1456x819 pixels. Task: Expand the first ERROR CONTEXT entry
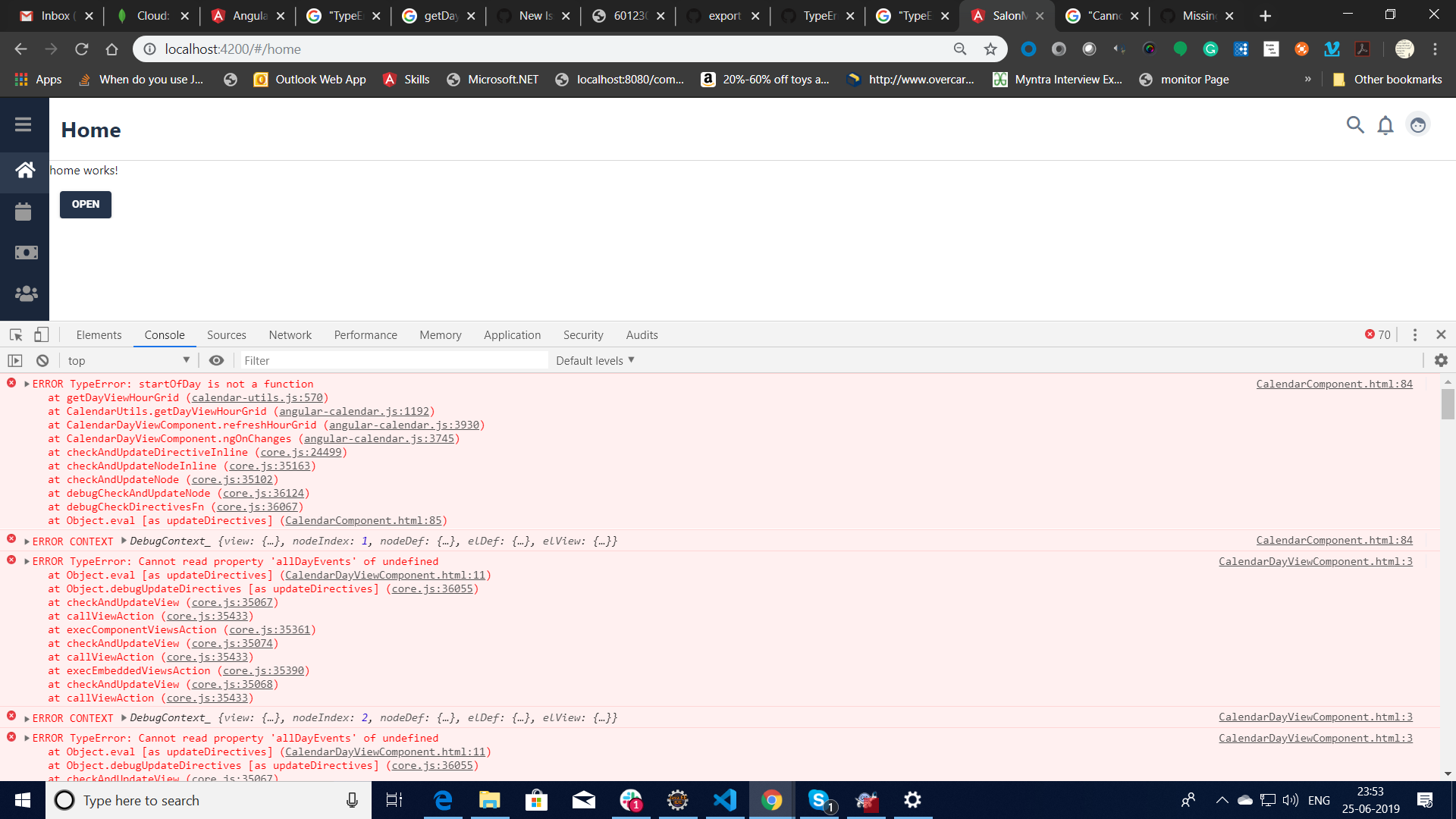(x=27, y=541)
